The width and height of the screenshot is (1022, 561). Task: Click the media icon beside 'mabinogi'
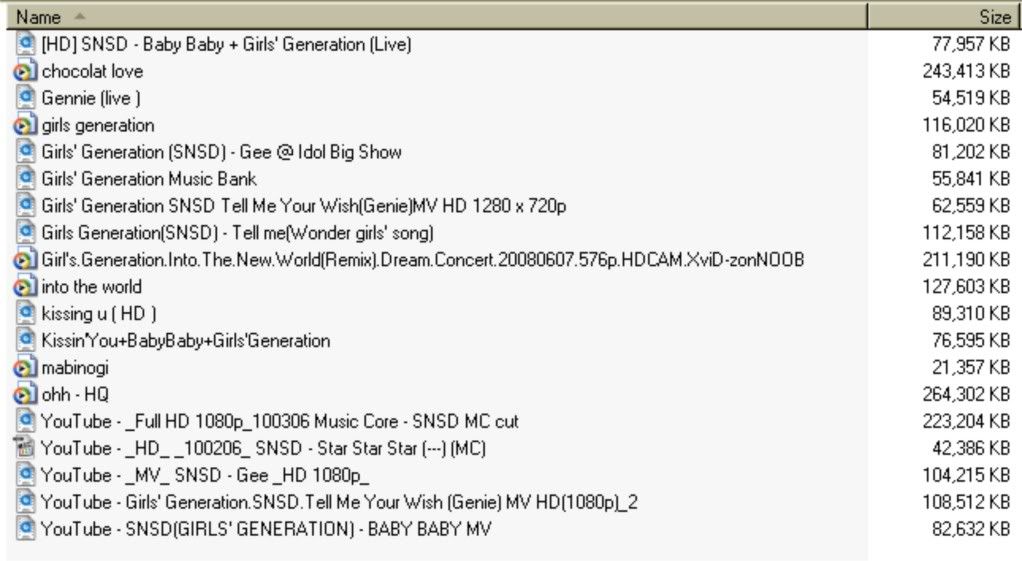25,367
